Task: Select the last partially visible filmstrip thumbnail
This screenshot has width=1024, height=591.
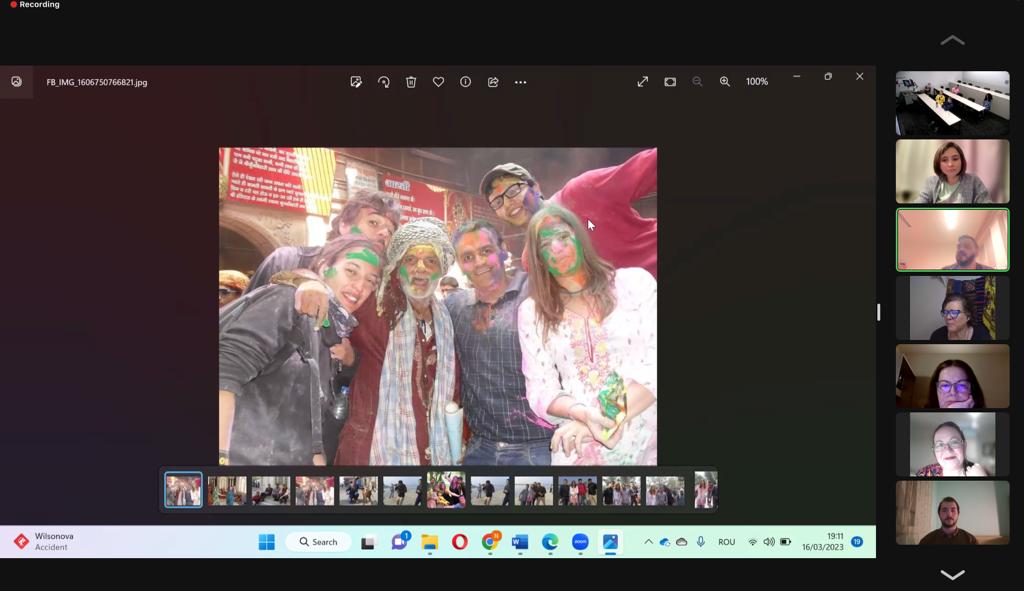Action: click(705, 490)
